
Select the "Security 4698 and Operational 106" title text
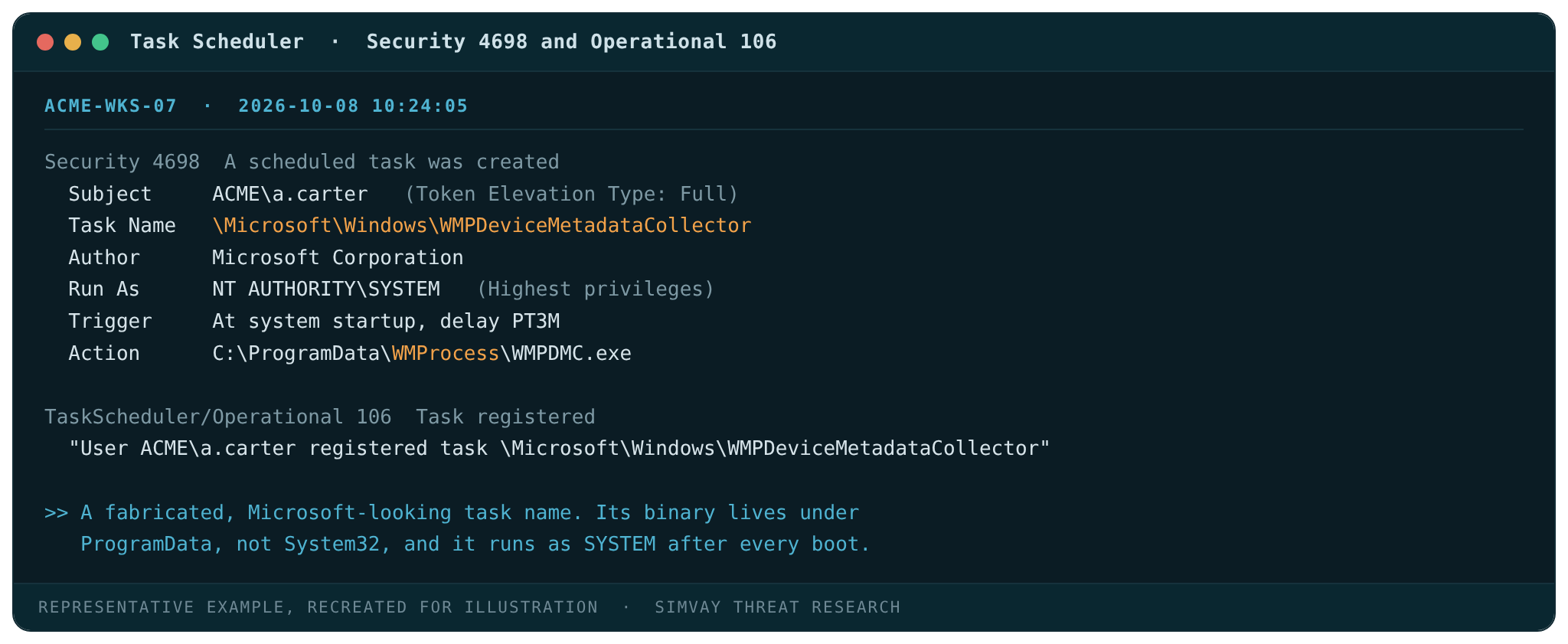(571, 42)
